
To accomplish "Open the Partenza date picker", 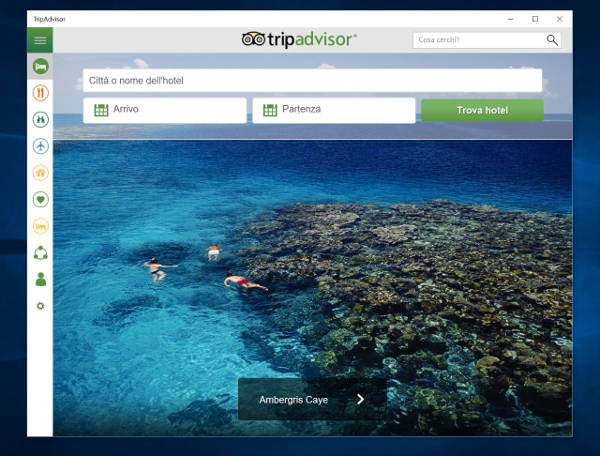I will click(x=334, y=110).
